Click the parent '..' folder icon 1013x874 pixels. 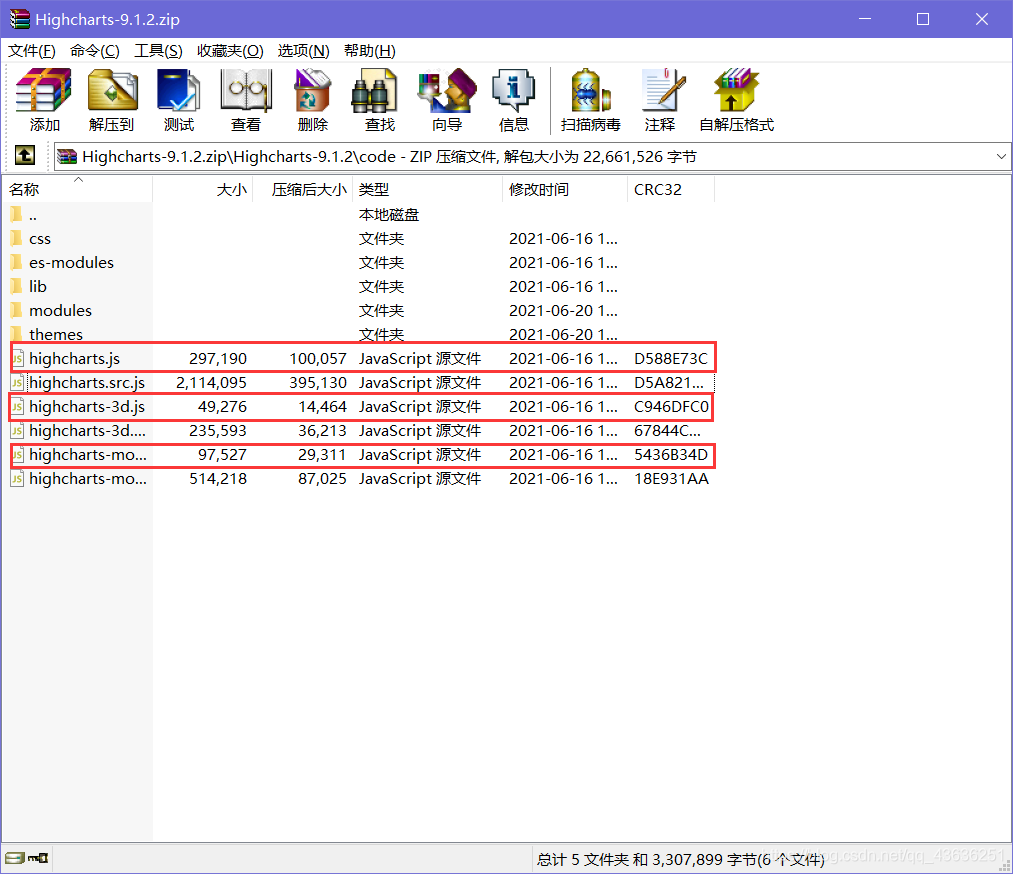coord(17,214)
